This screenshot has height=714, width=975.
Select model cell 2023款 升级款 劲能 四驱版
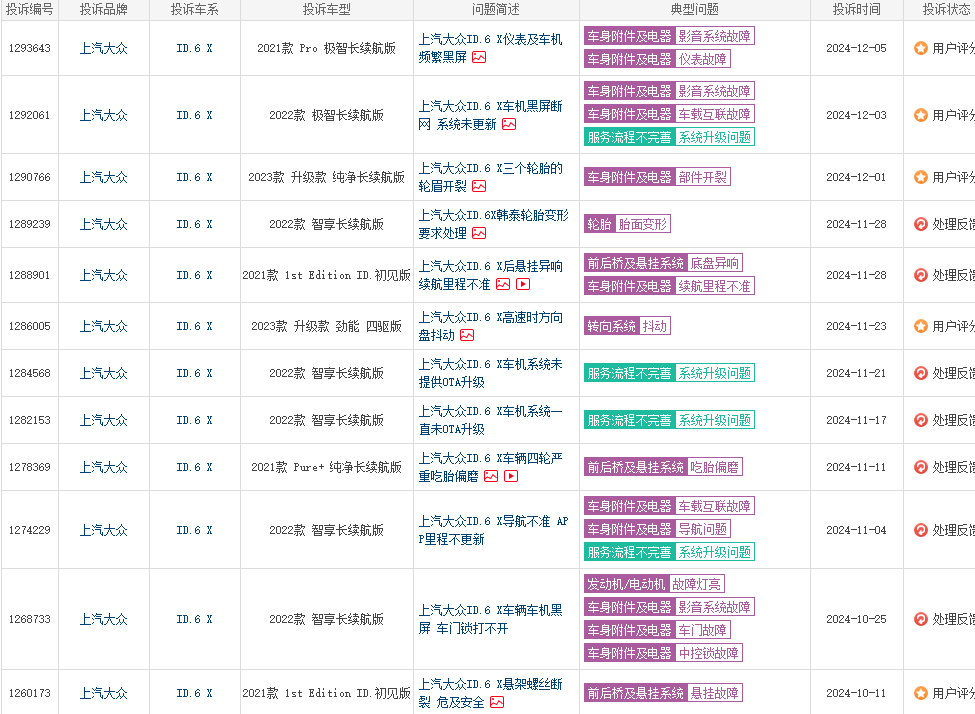(326, 326)
